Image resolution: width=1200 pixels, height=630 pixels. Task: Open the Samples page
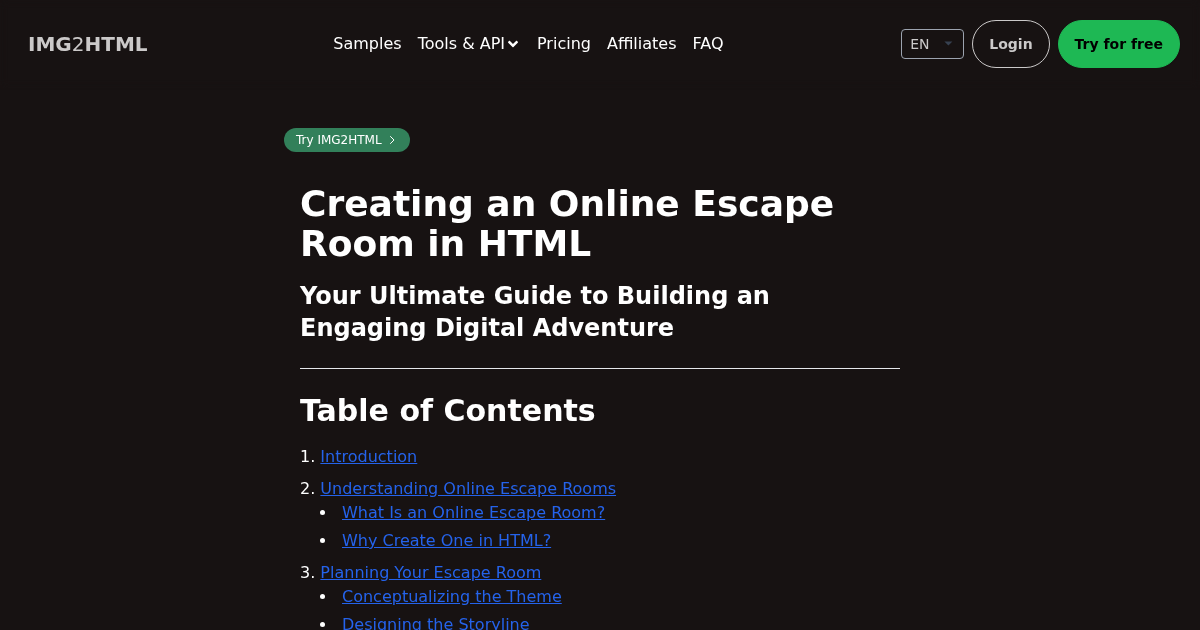[x=367, y=44]
